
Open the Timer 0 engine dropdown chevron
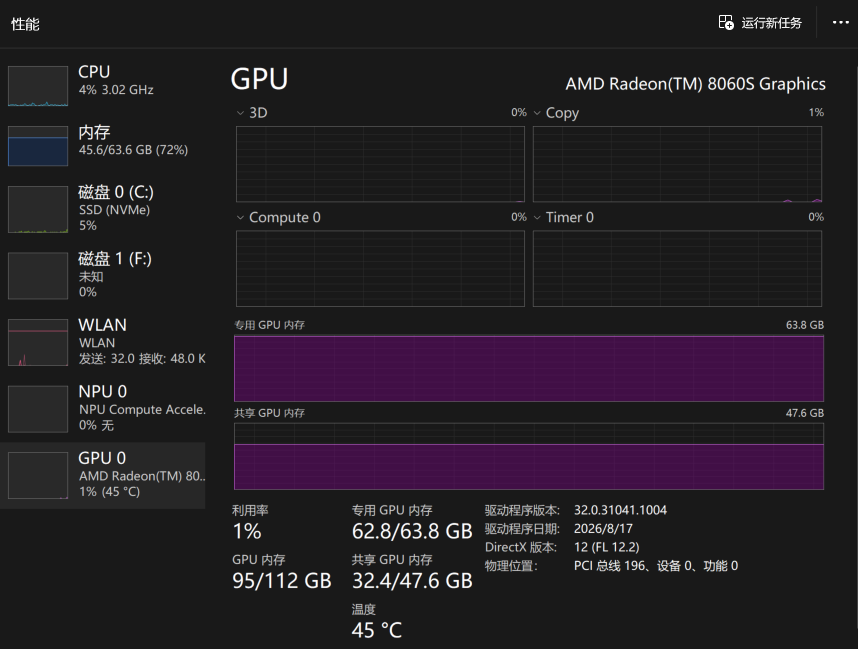coord(537,218)
